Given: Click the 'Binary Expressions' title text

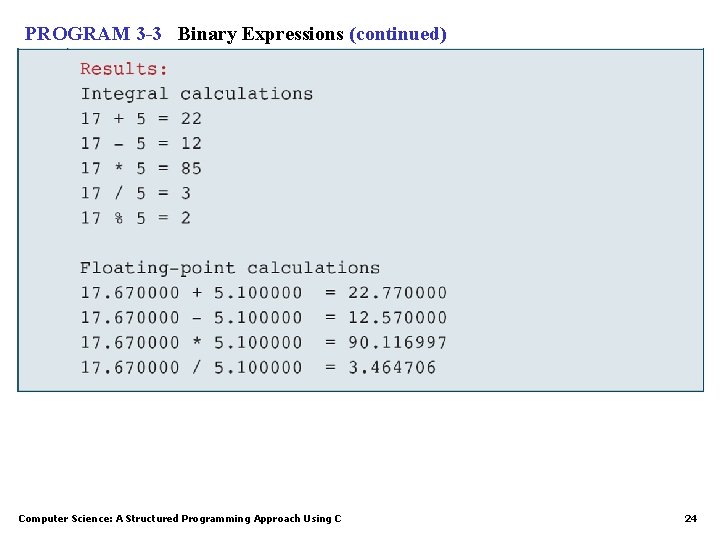Looking at the screenshot, I should pyautogui.click(x=260, y=35).
